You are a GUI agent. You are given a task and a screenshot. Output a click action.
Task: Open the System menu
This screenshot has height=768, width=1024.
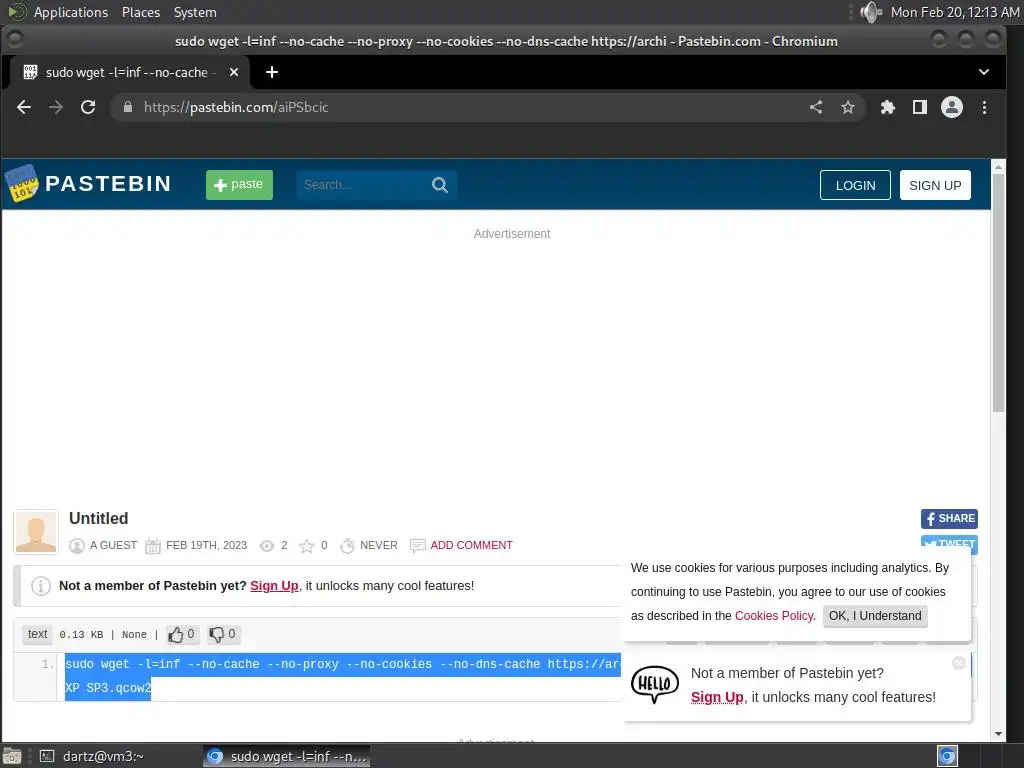[195, 12]
